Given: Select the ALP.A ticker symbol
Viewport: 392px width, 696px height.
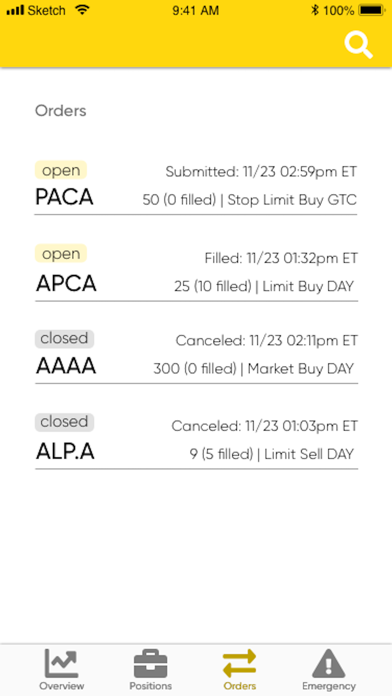Looking at the screenshot, I should [65, 452].
